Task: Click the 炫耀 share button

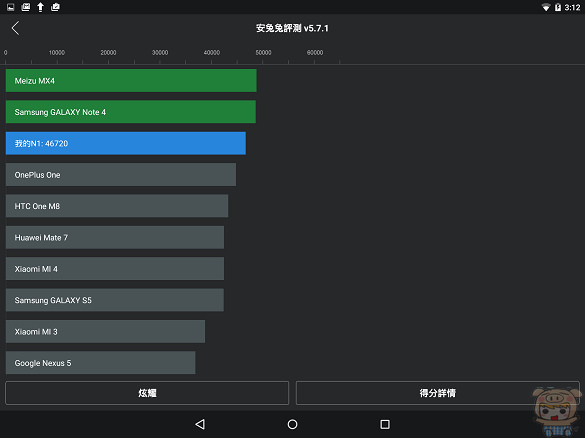Action: tap(147, 393)
